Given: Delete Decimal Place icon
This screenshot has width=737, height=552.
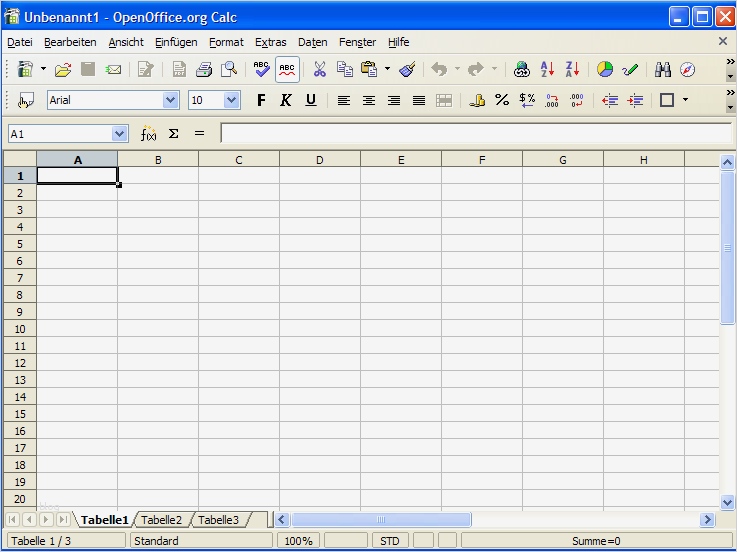Looking at the screenshot, I should pos(577,100).
